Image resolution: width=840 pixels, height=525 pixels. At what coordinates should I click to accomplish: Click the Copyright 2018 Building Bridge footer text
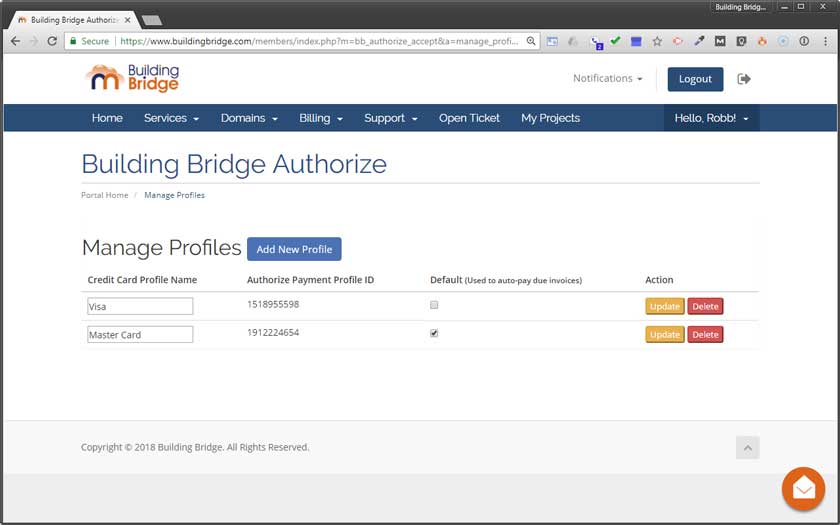pos(195,447)
